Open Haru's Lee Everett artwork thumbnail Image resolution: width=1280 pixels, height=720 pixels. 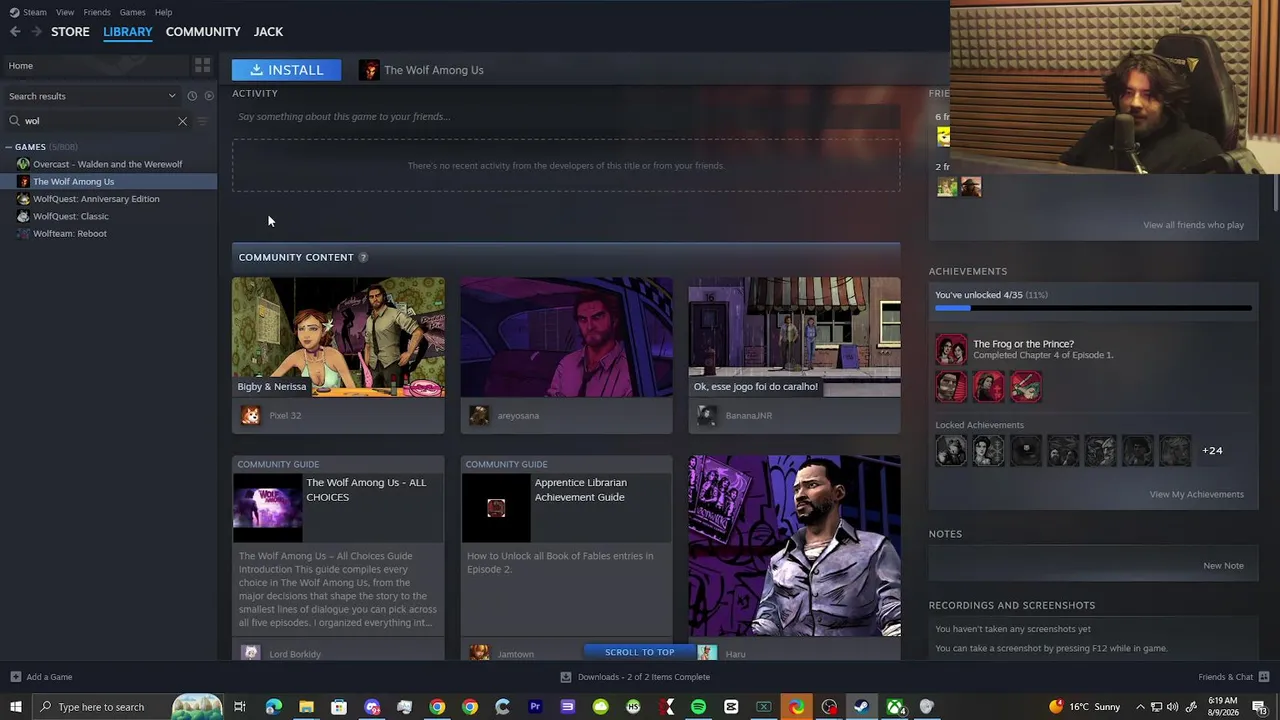click(x=794, y=546)
